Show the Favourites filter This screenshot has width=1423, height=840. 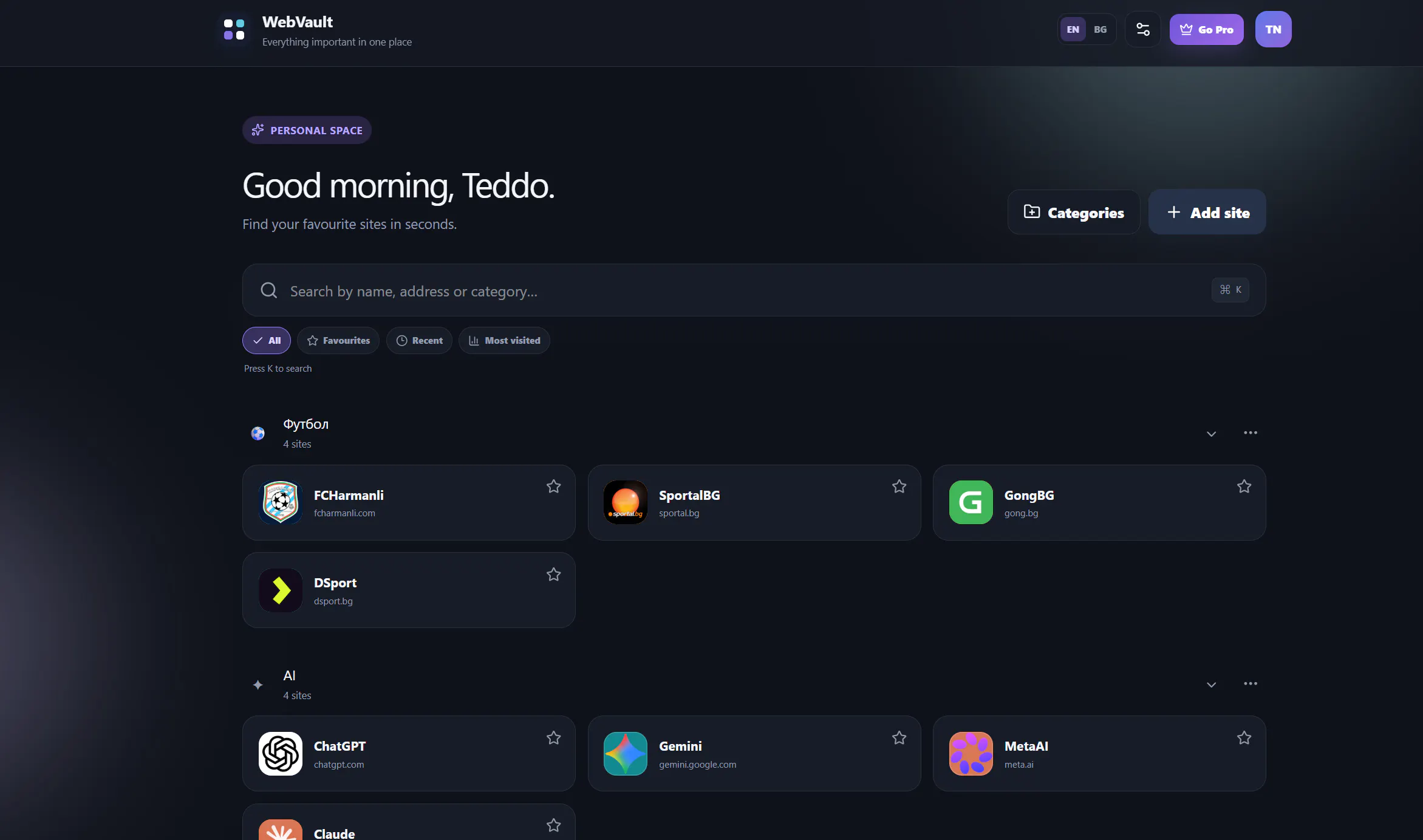tap(338, 341)
